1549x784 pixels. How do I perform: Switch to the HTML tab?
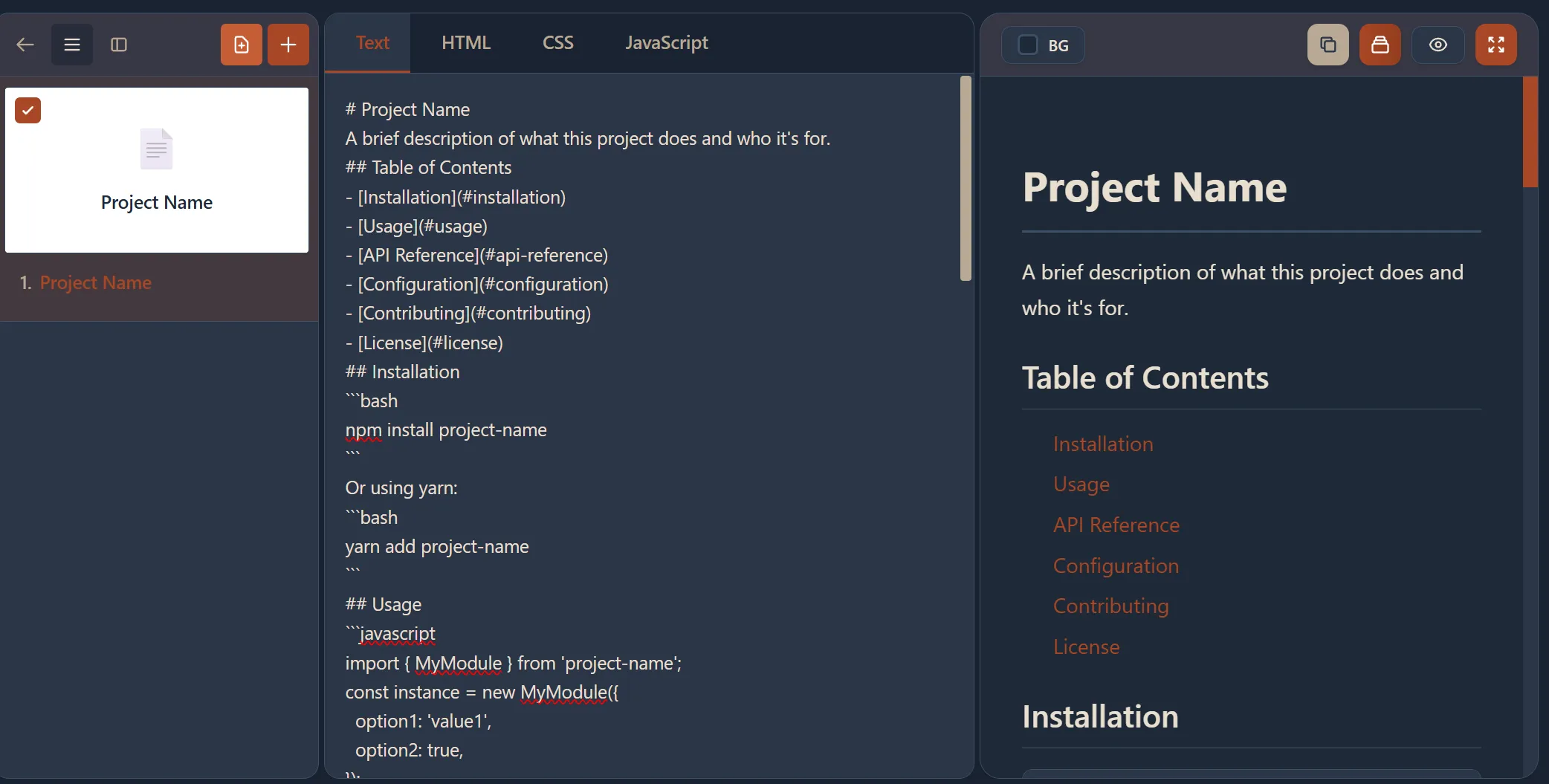click(466, 42)
